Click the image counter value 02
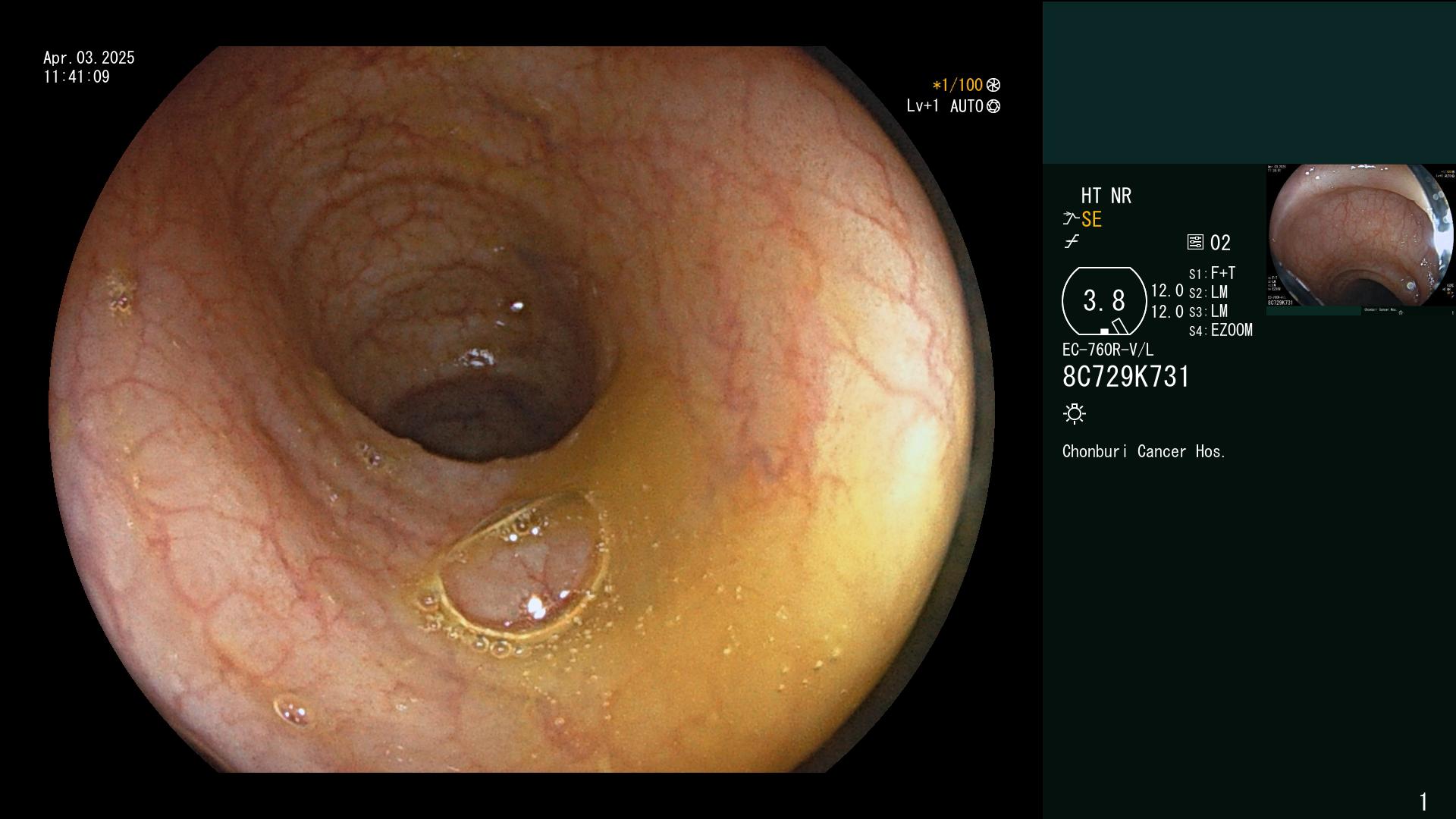This screenshot has width=1456, height=819. [x=1220, y=243]
